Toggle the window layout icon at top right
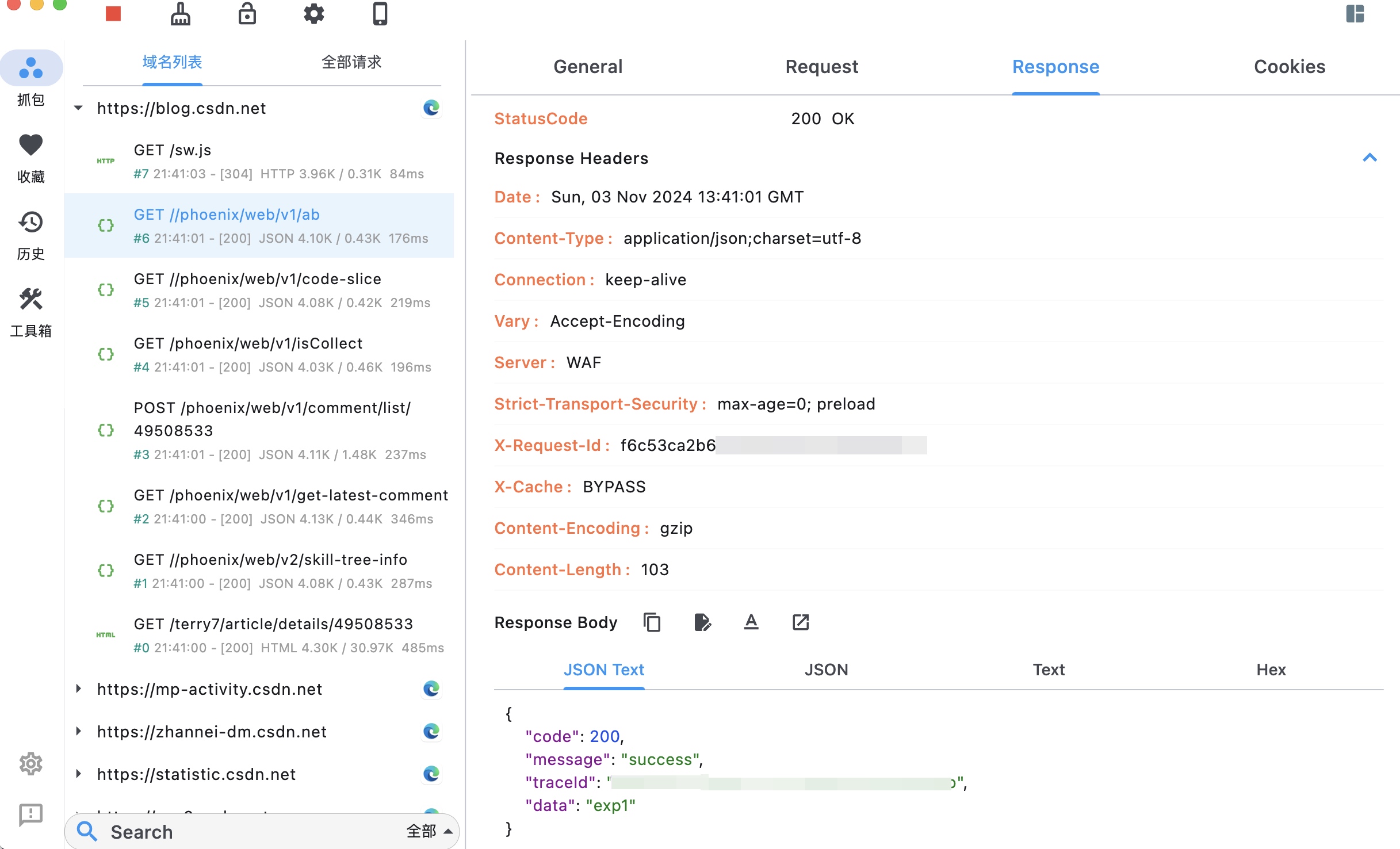Screen dimensions: 1400x849 pyautogui.click(x=1355, y=14)
